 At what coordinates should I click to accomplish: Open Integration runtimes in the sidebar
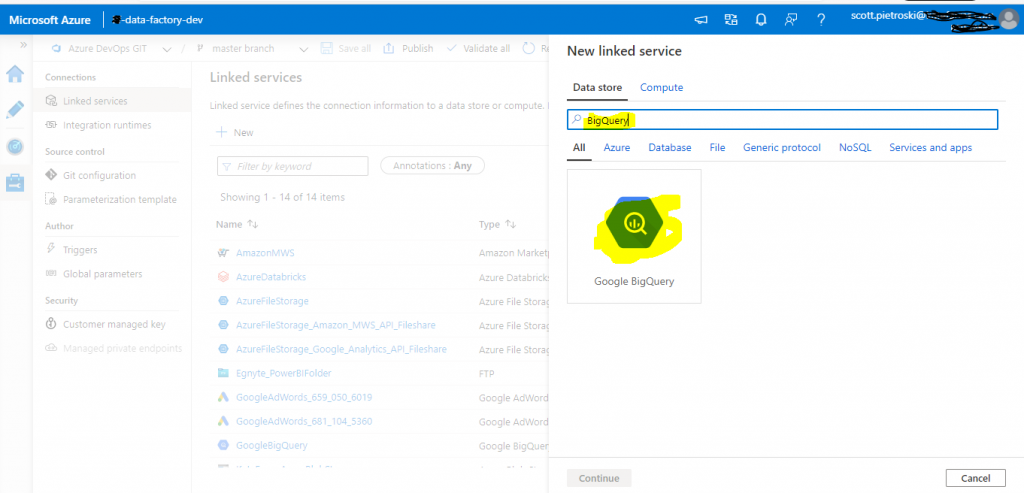pyautogui.click(x=107, y=125)
